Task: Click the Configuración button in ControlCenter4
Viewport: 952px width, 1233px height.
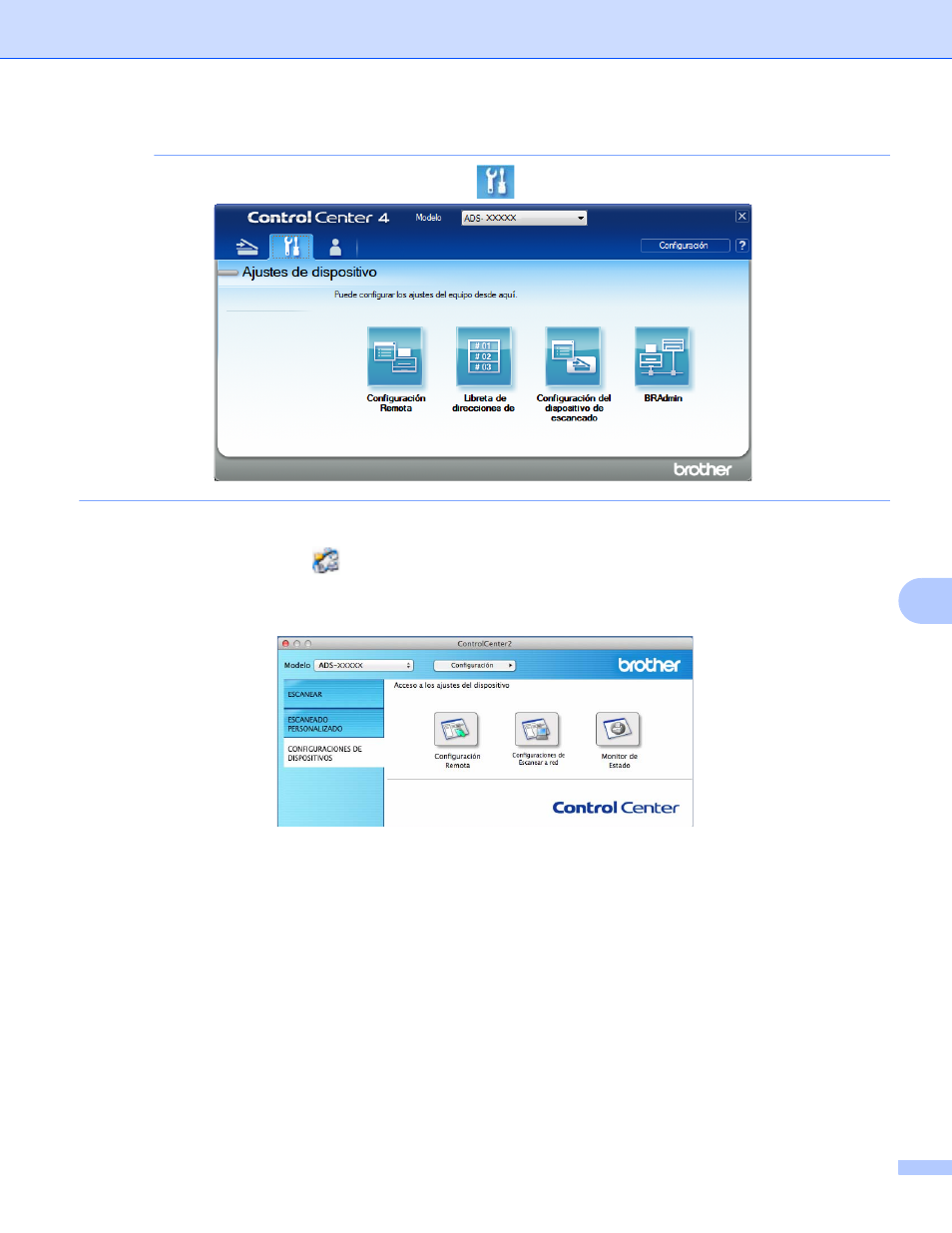Action: pyautogui.click(x=684, y=246)
